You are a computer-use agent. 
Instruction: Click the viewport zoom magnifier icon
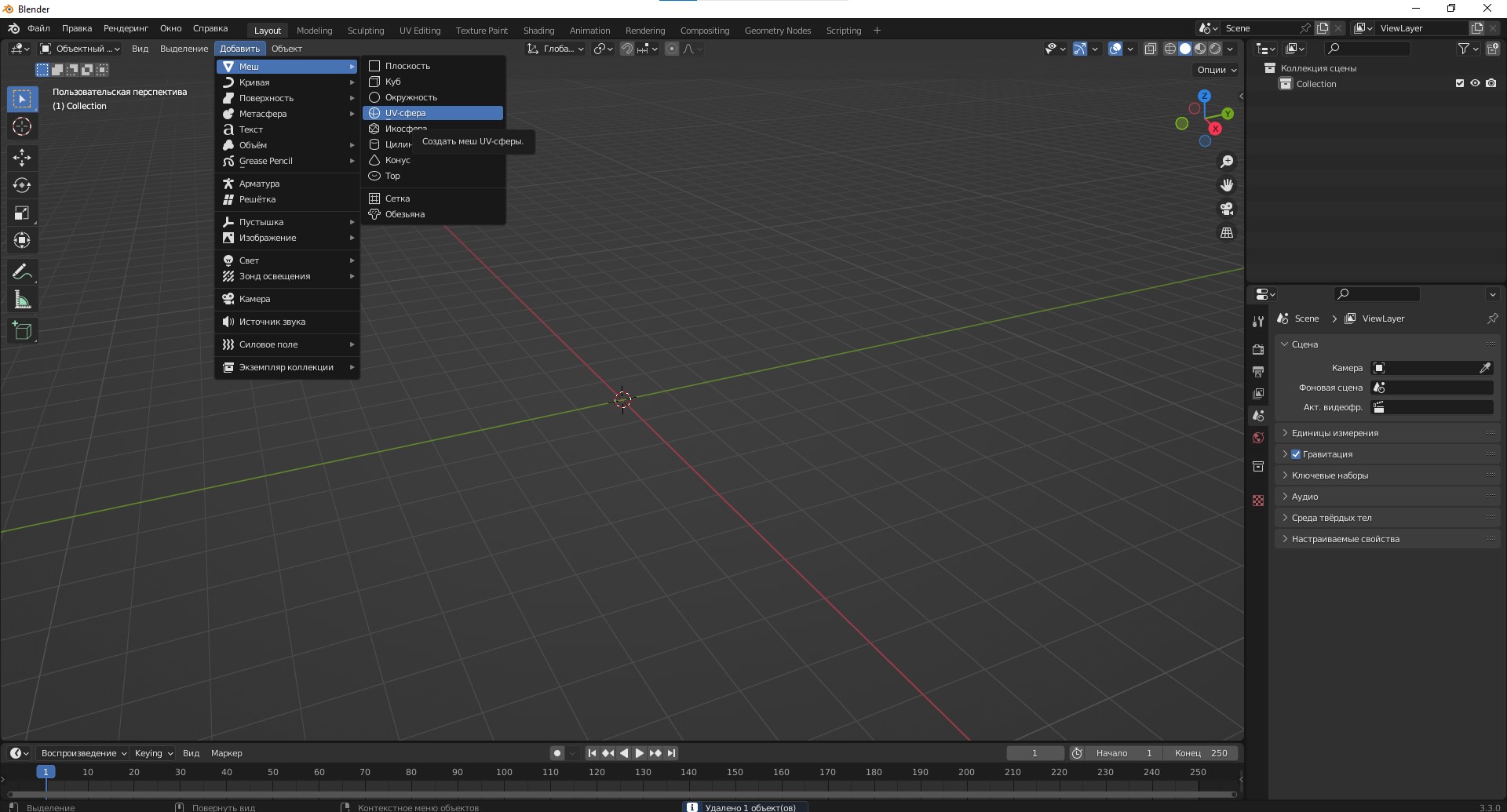[1226, 162]
